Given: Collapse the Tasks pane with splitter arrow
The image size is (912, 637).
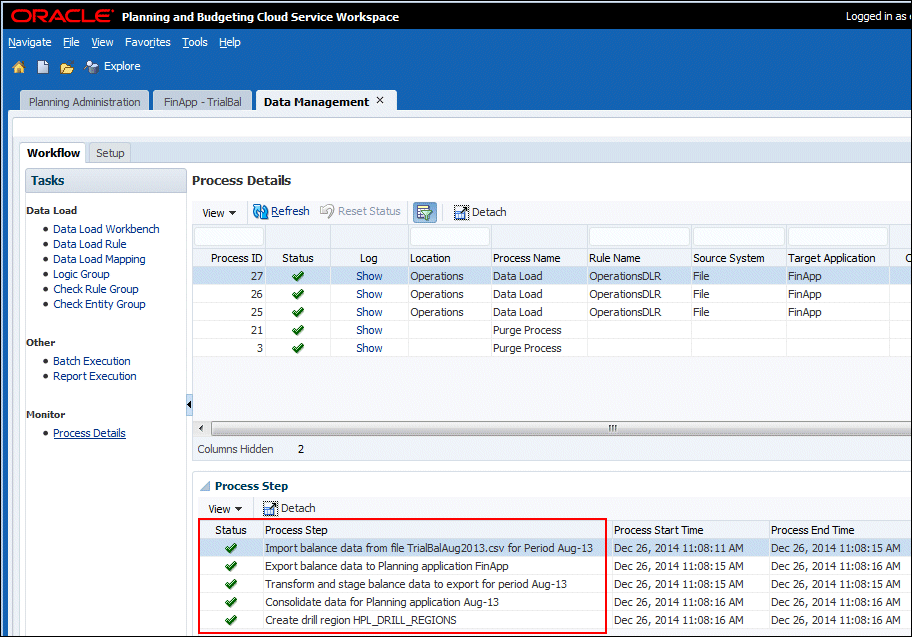Looking at the screenshot, I should (189, 403).
